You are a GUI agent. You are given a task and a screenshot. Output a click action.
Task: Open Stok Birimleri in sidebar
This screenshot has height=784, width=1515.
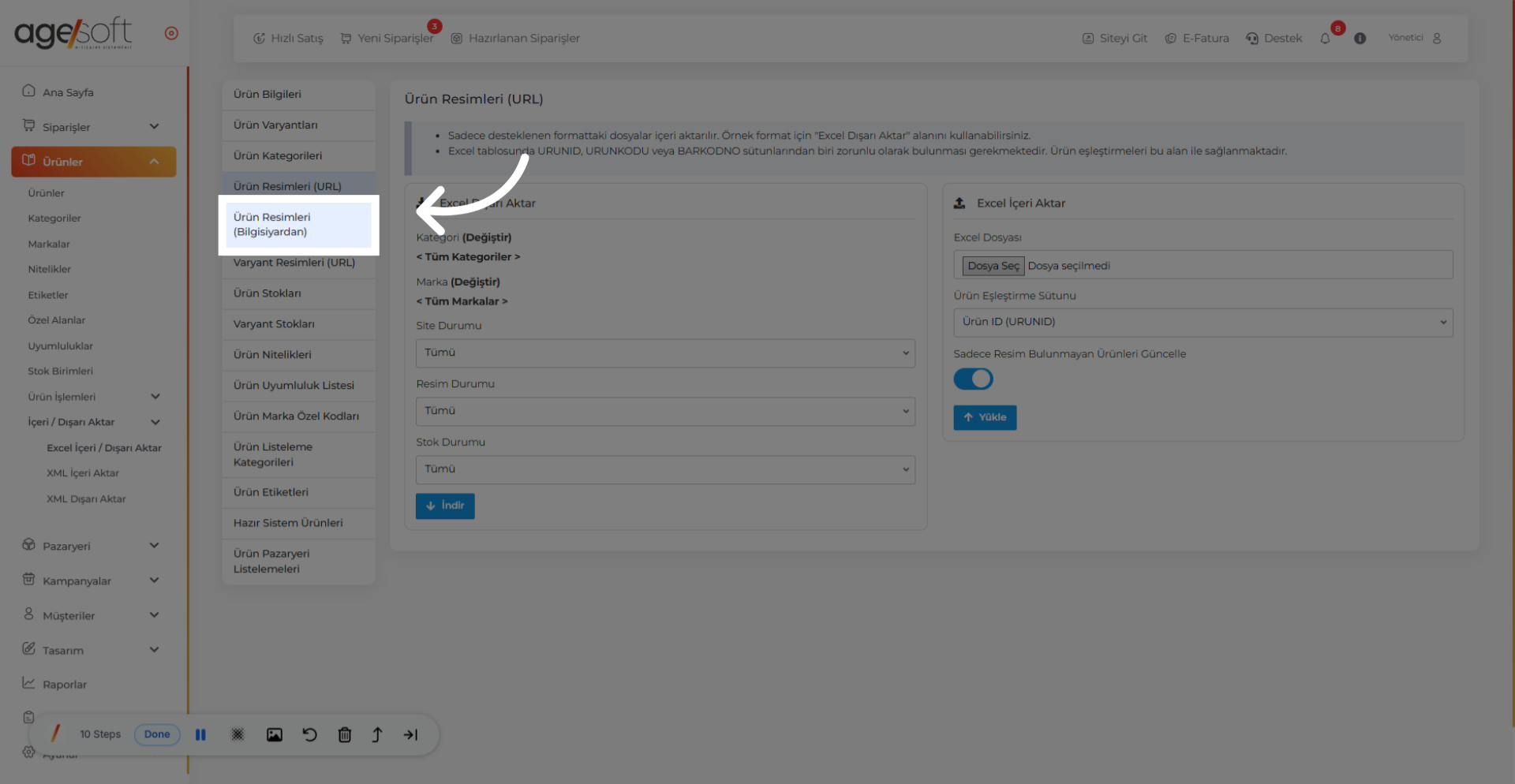pos(61,371)
